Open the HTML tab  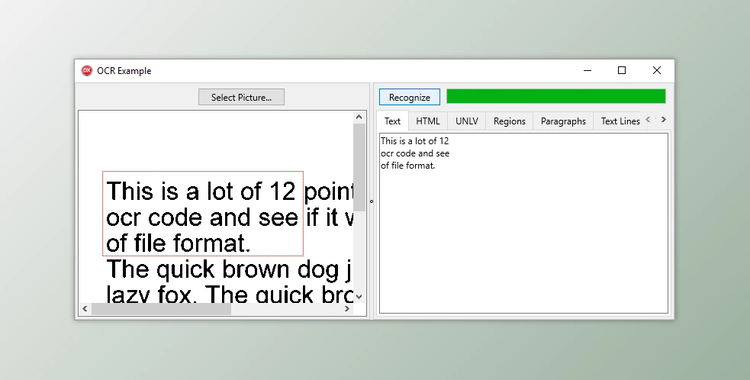[x=428, y=121]
